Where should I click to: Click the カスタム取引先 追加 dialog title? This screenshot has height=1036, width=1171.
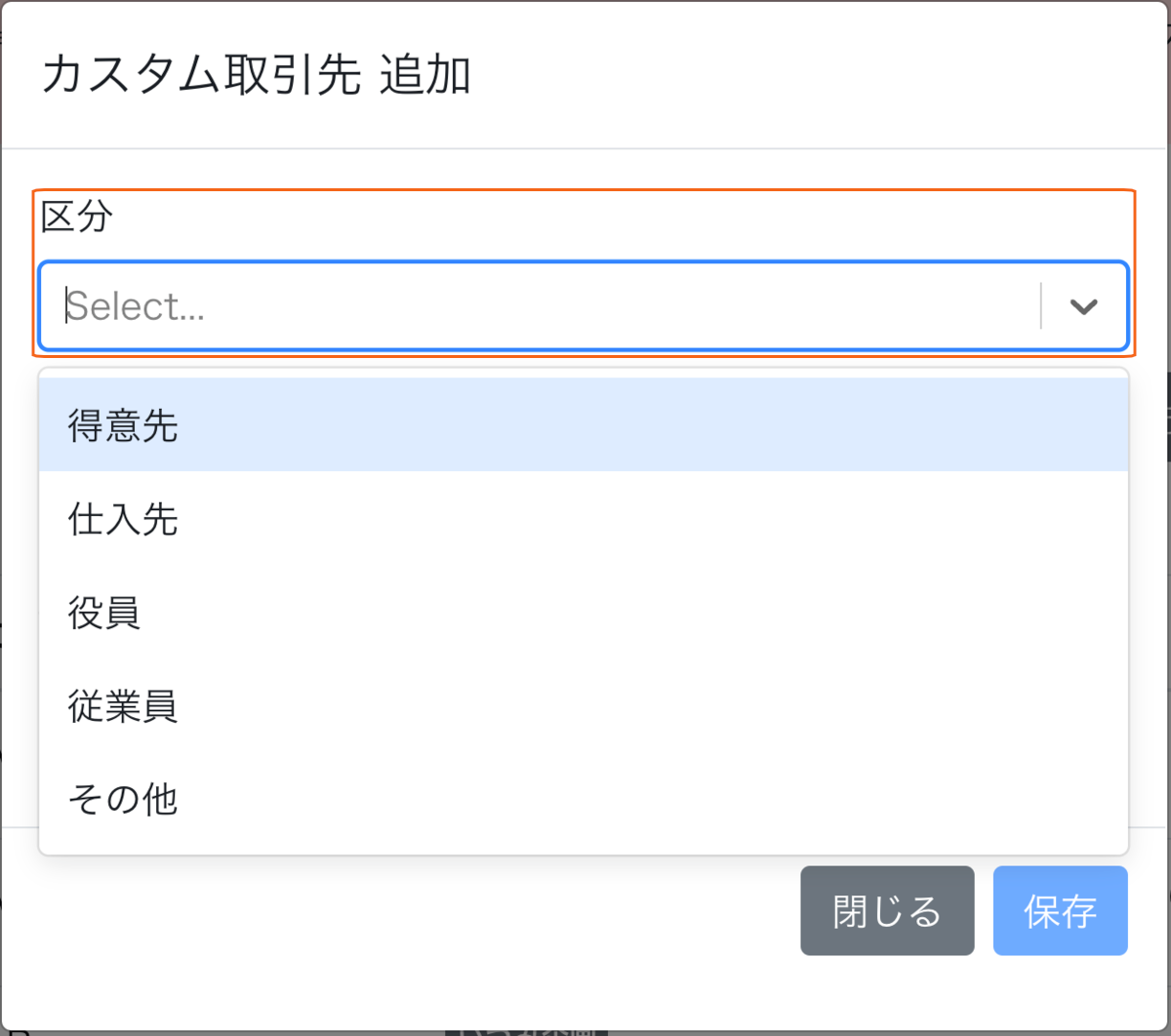click(x=256, y=75)
